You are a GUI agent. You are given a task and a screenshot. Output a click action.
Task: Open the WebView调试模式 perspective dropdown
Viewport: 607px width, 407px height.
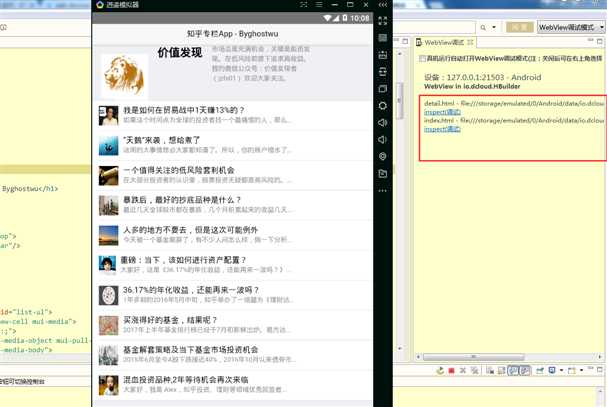point(571,27)
